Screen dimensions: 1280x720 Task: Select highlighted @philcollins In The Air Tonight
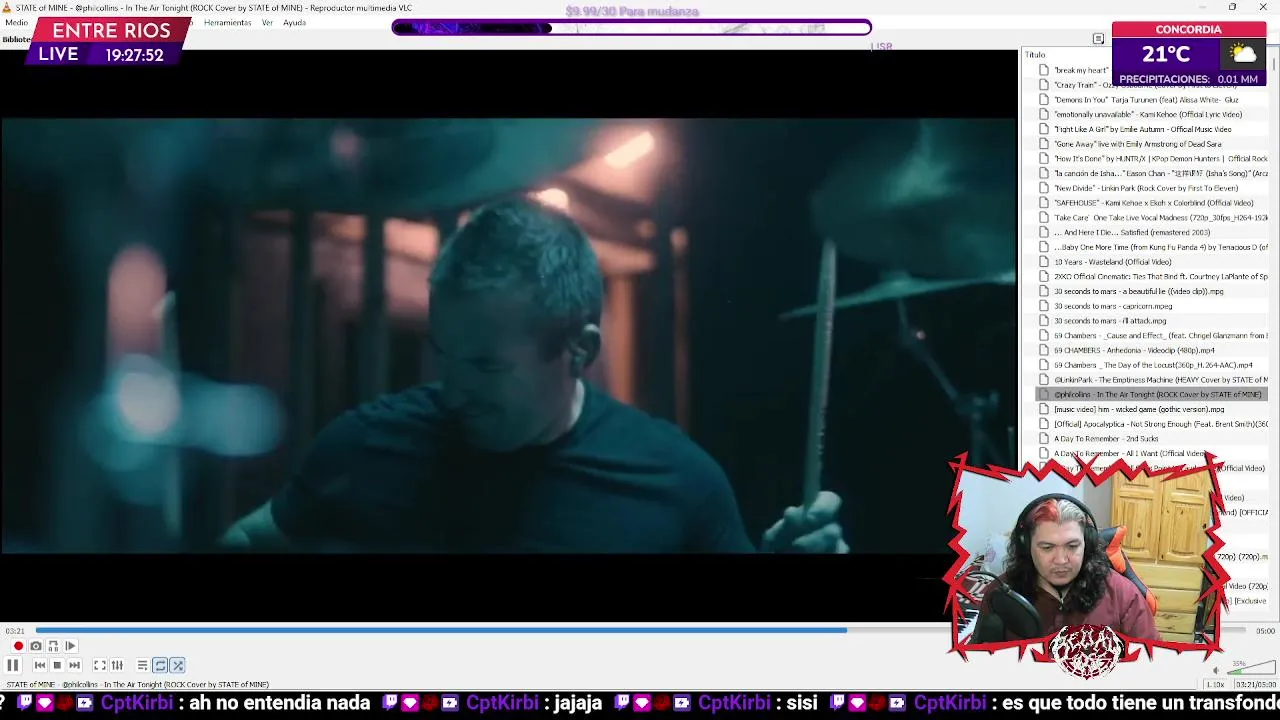point(1152,394)
